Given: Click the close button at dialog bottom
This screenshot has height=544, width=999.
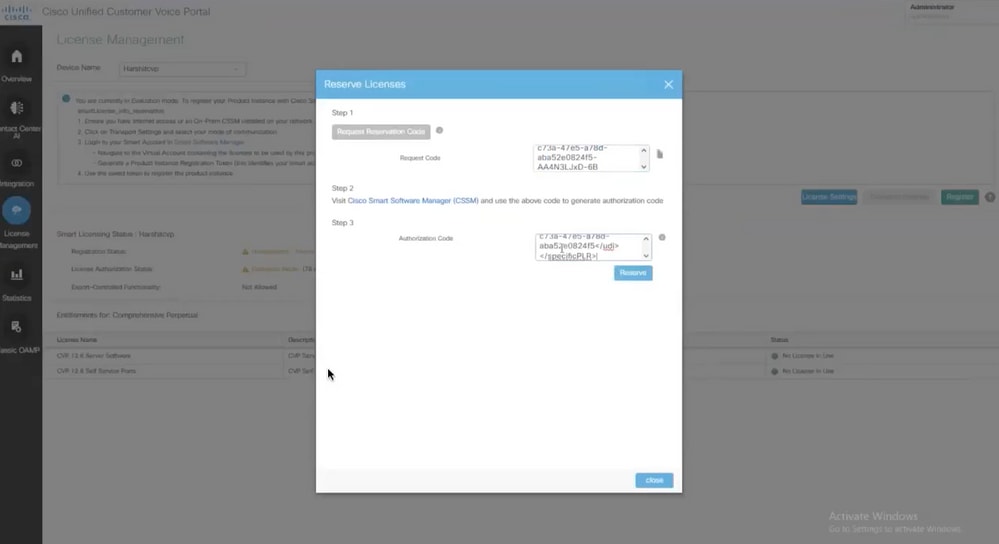Looking at the screenshot, I should click(654, 480).
